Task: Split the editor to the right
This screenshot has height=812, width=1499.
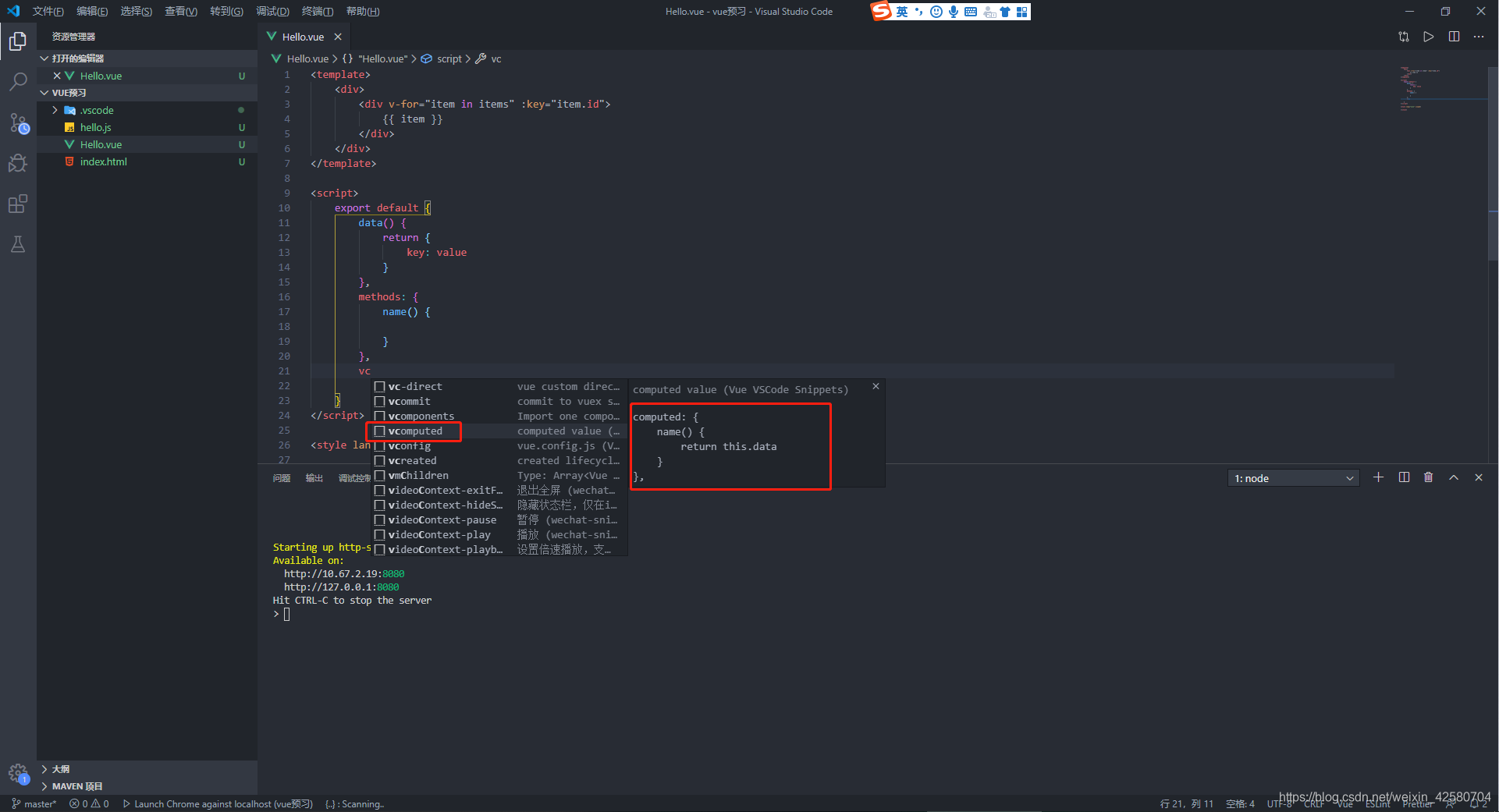Action: [x=1454, y=37]
